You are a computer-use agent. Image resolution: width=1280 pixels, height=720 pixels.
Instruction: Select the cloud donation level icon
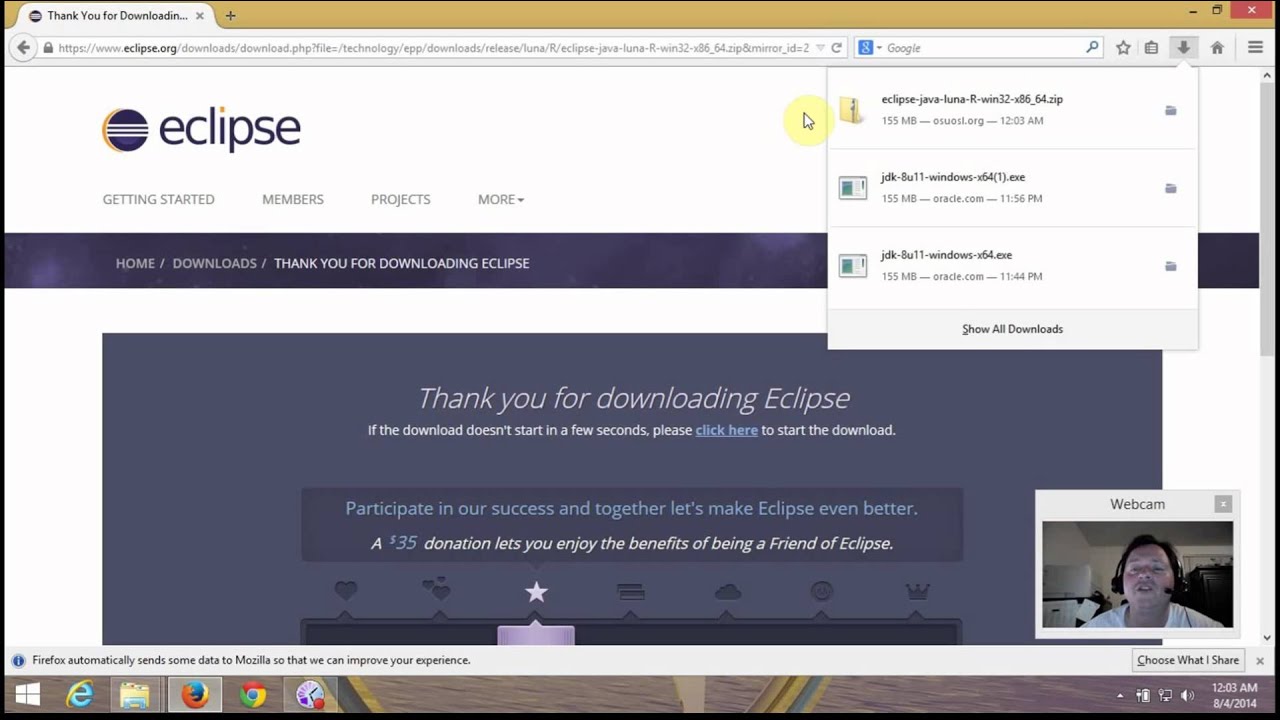point(728,592)
